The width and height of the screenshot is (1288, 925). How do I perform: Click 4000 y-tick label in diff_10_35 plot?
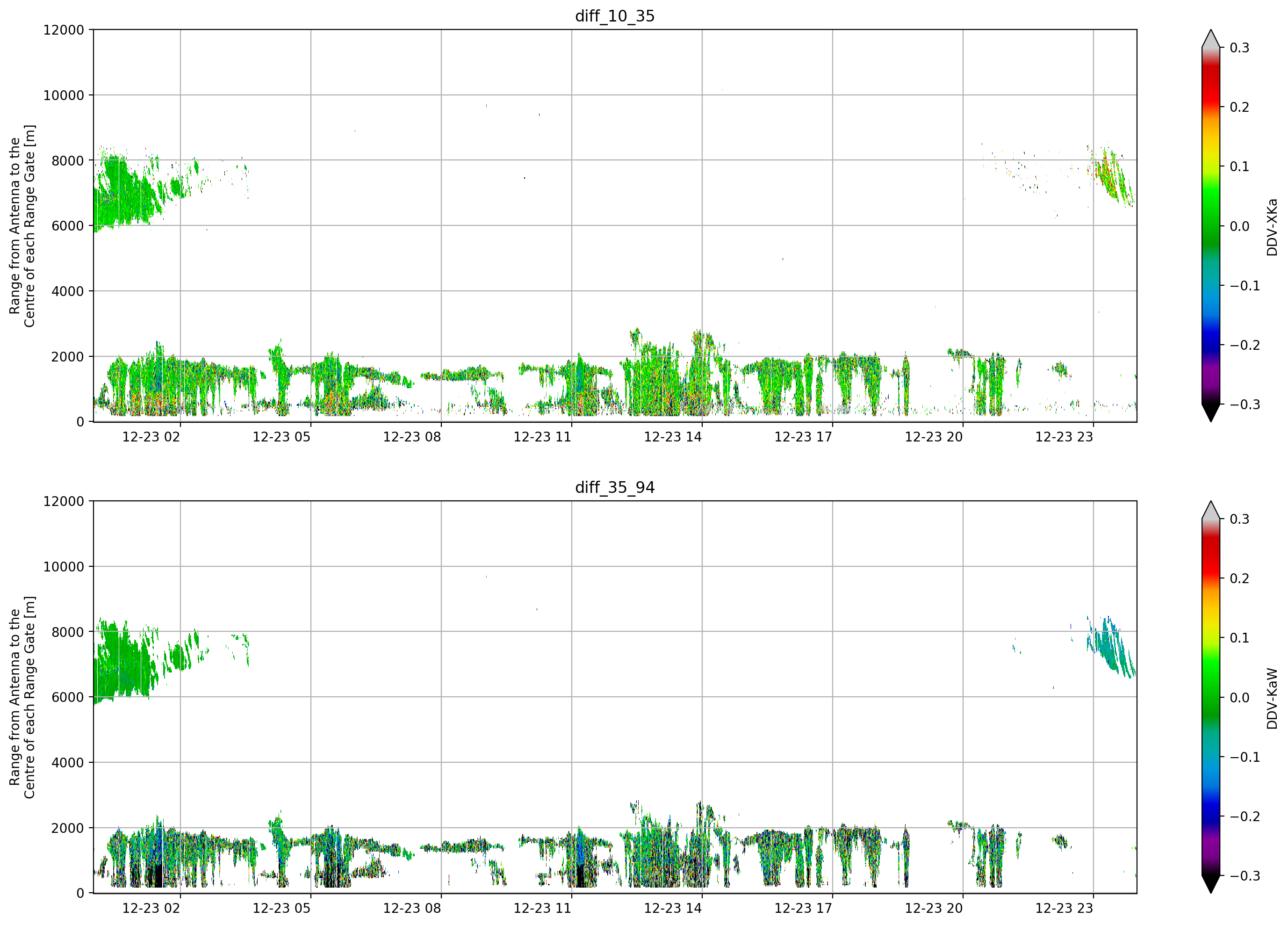[68, 291]
